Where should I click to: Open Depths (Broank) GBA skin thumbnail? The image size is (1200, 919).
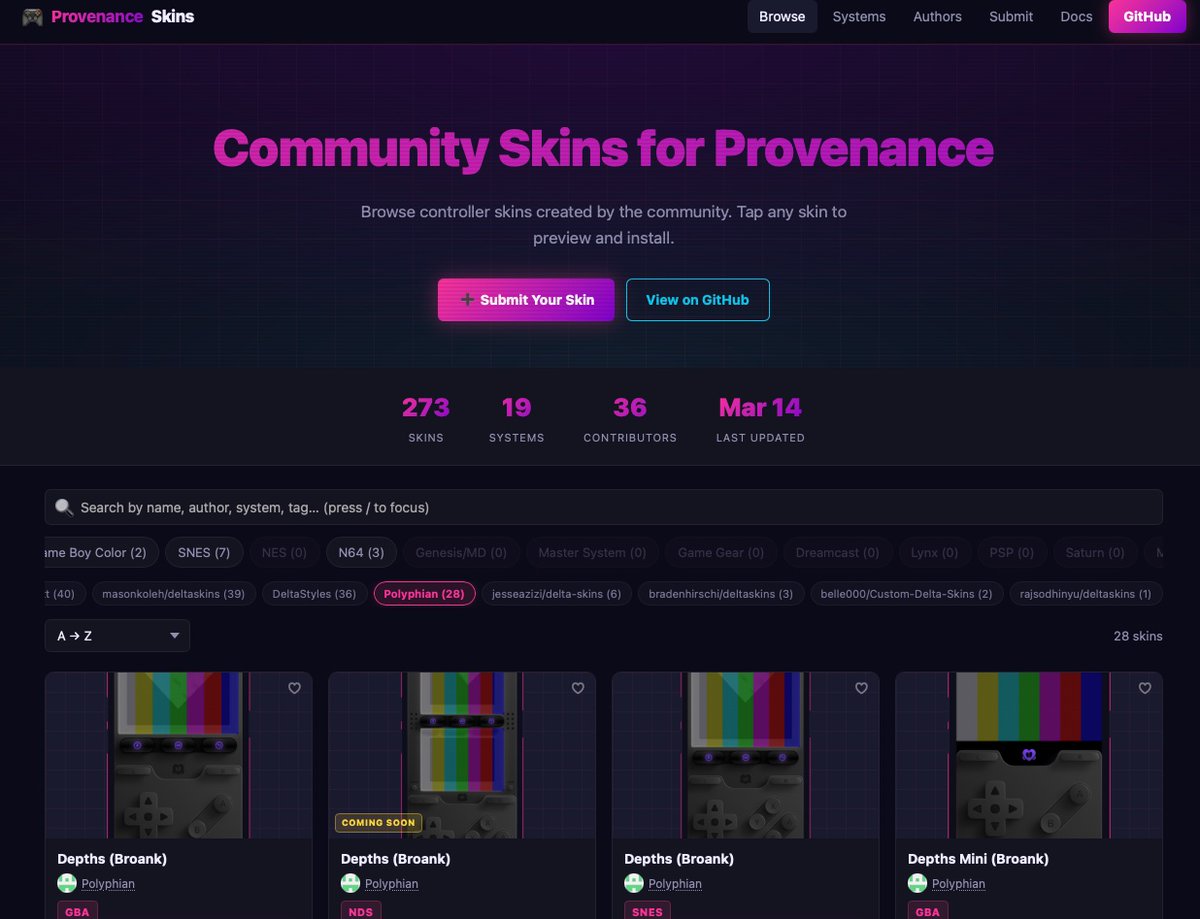[178, 755]
